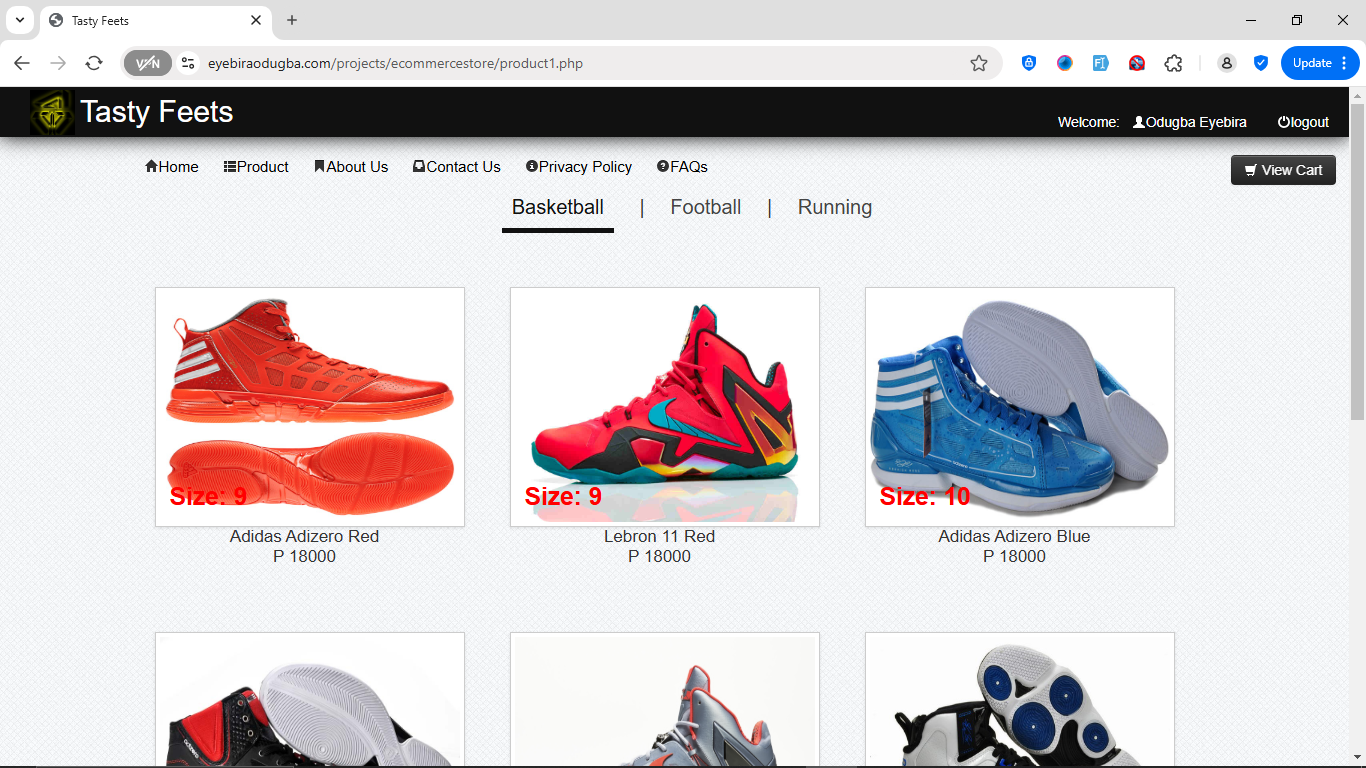
Task: Open the Product menu link
Action: [x=256, y=167]
